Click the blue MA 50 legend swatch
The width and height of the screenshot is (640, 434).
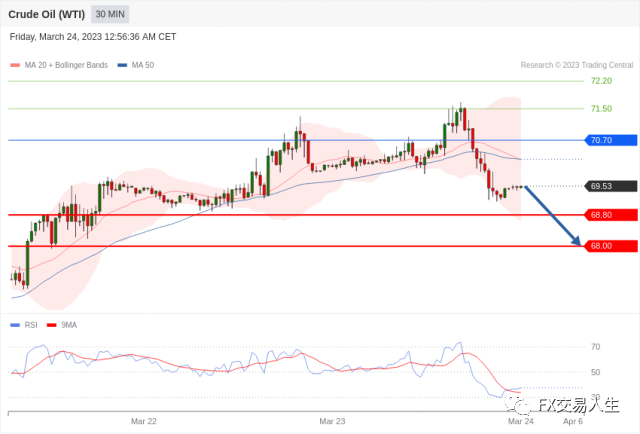[x=122, y=65]
